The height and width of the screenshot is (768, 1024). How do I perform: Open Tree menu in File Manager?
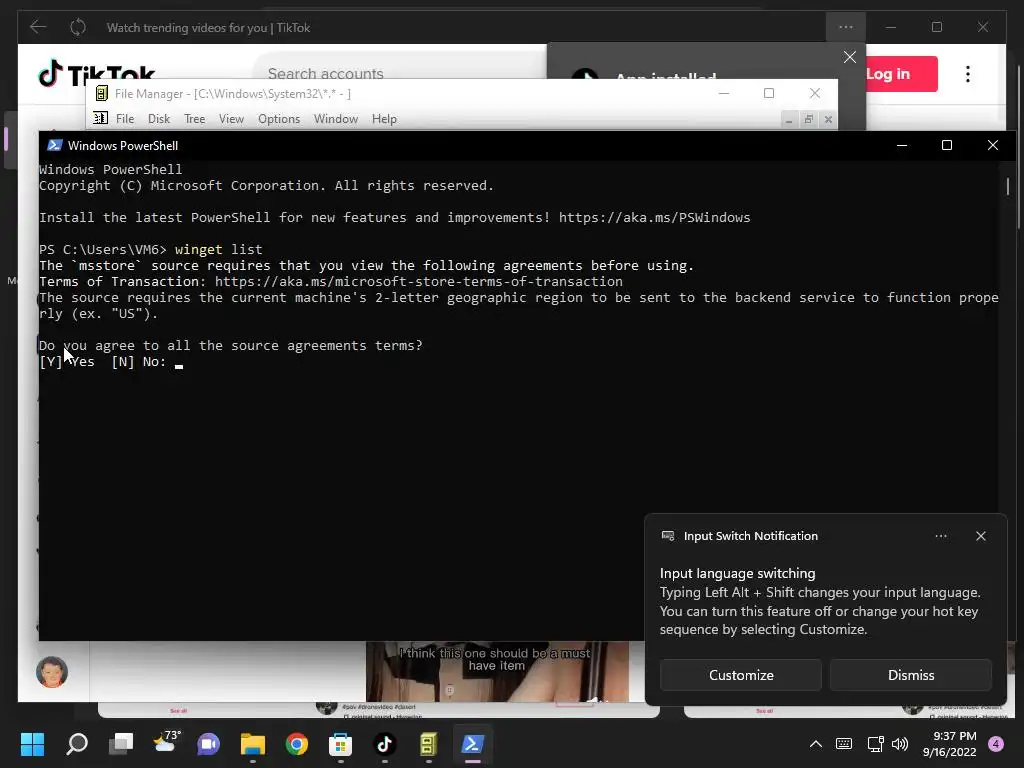click(195, 119)
